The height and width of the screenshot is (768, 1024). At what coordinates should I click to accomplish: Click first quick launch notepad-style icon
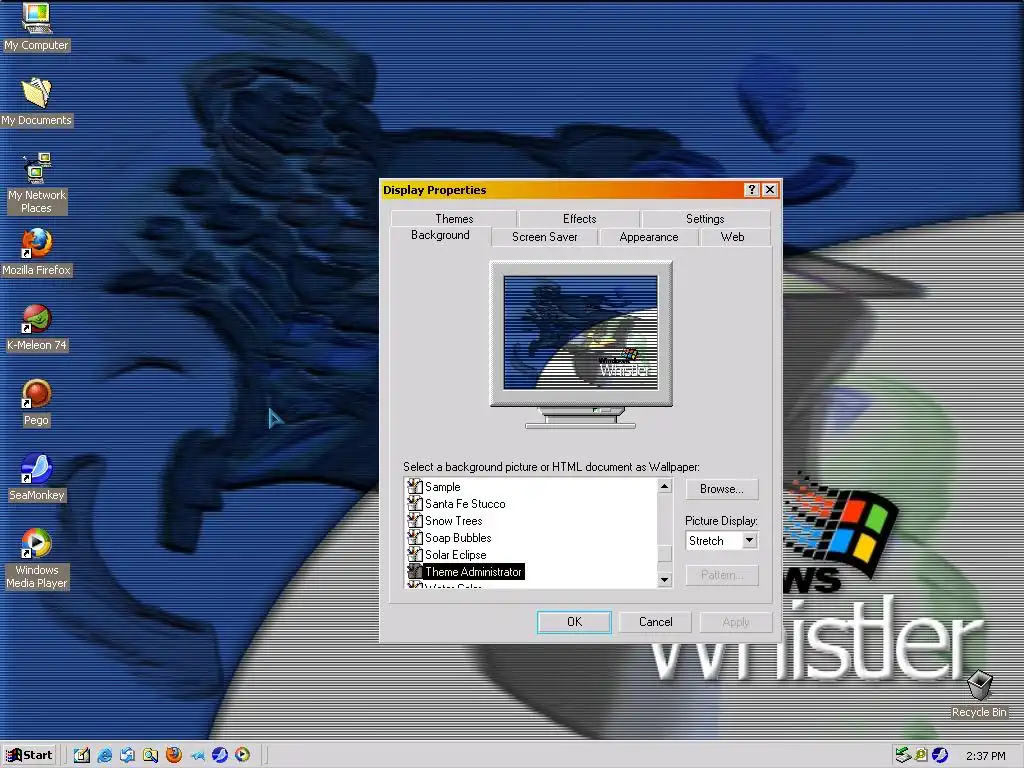point(82,755)
